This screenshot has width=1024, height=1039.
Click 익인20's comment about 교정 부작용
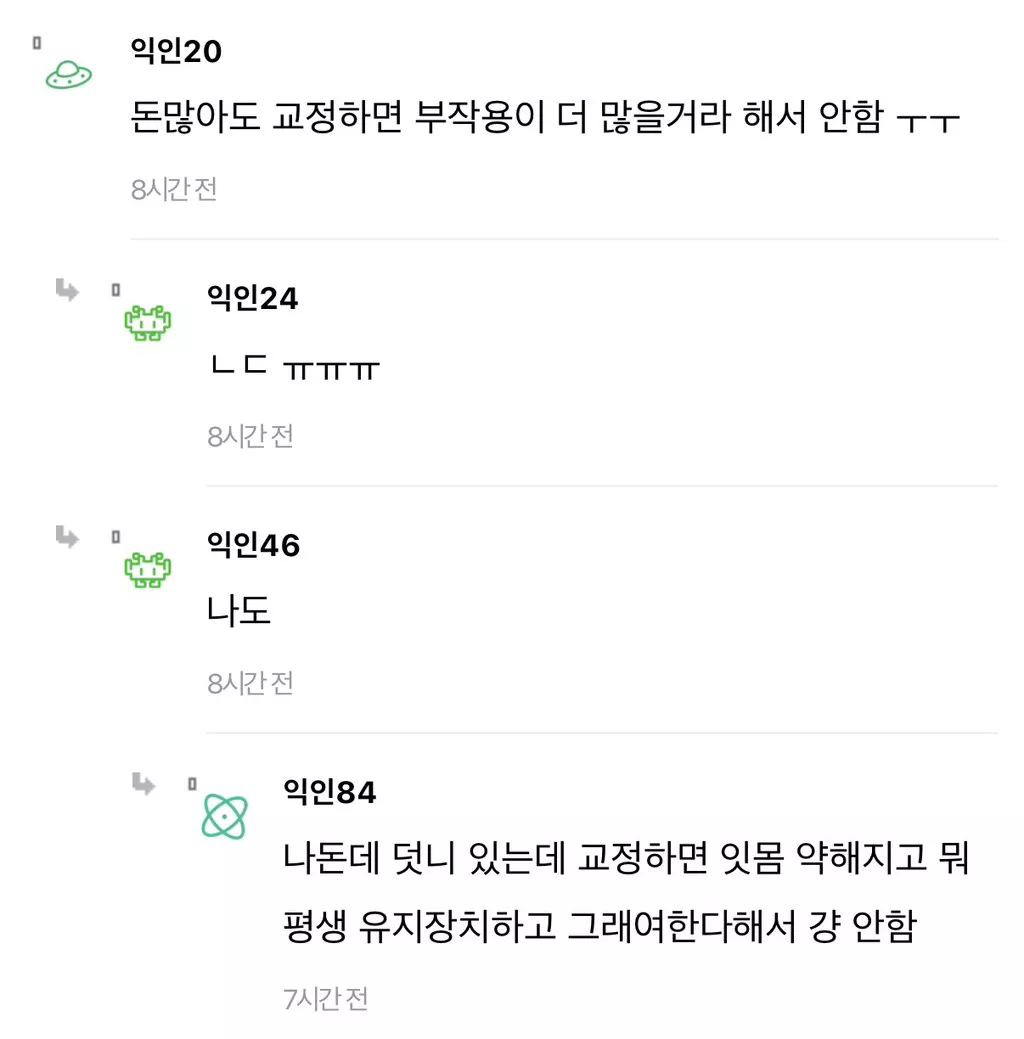click(x=545, y=119)
